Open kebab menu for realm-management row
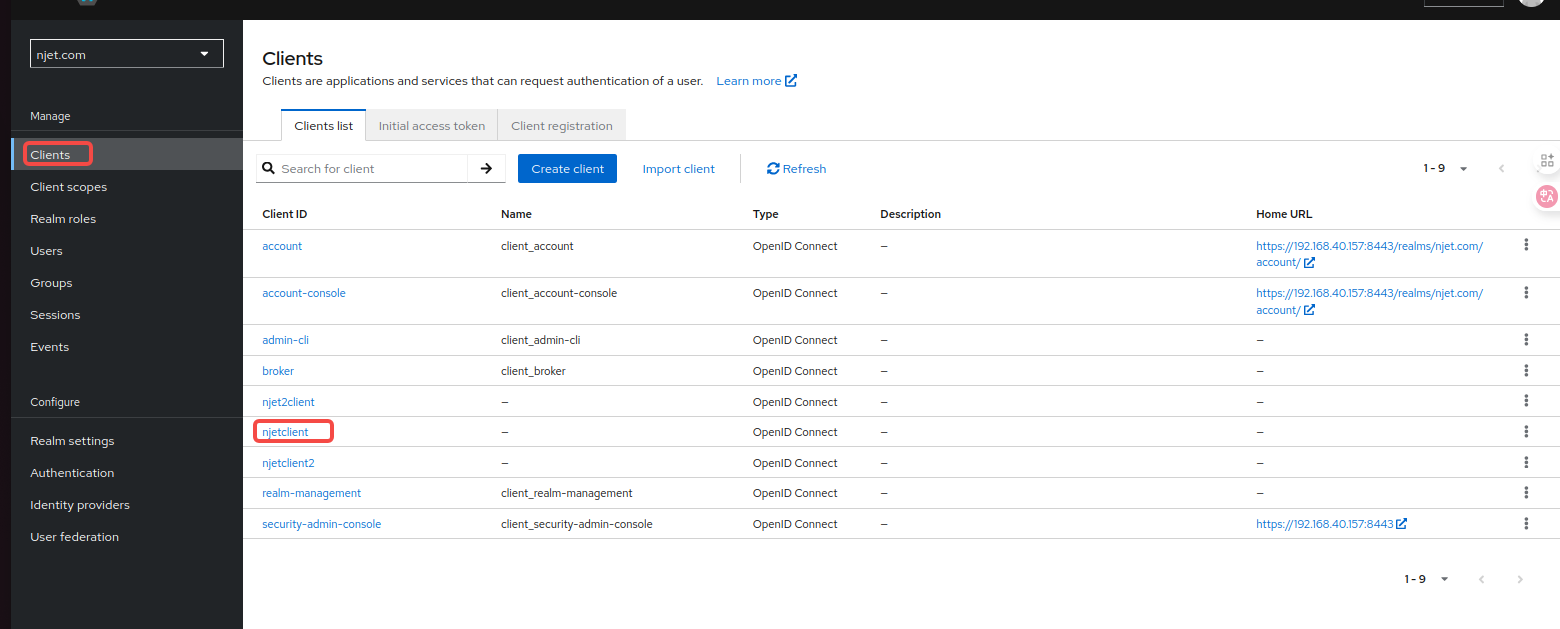Screen dimensions: 1560x629 (x=1526, y=493)
